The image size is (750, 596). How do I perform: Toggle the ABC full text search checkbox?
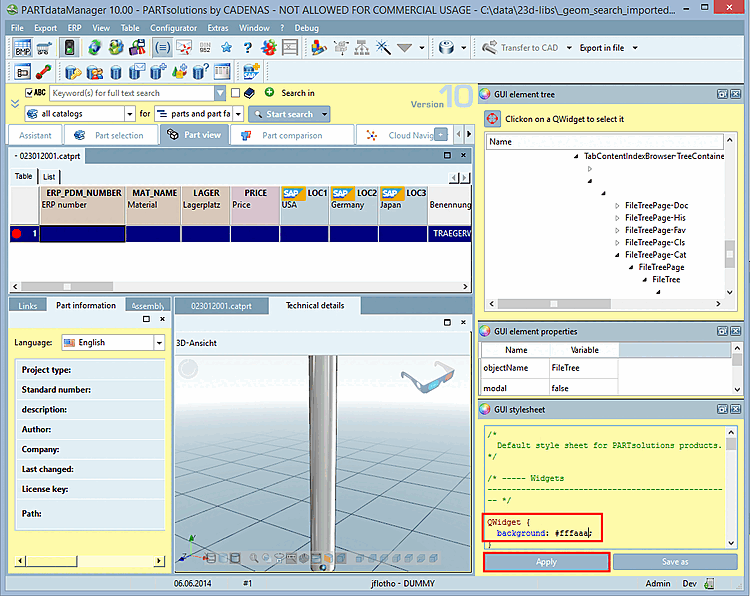(x=27, y=93)
